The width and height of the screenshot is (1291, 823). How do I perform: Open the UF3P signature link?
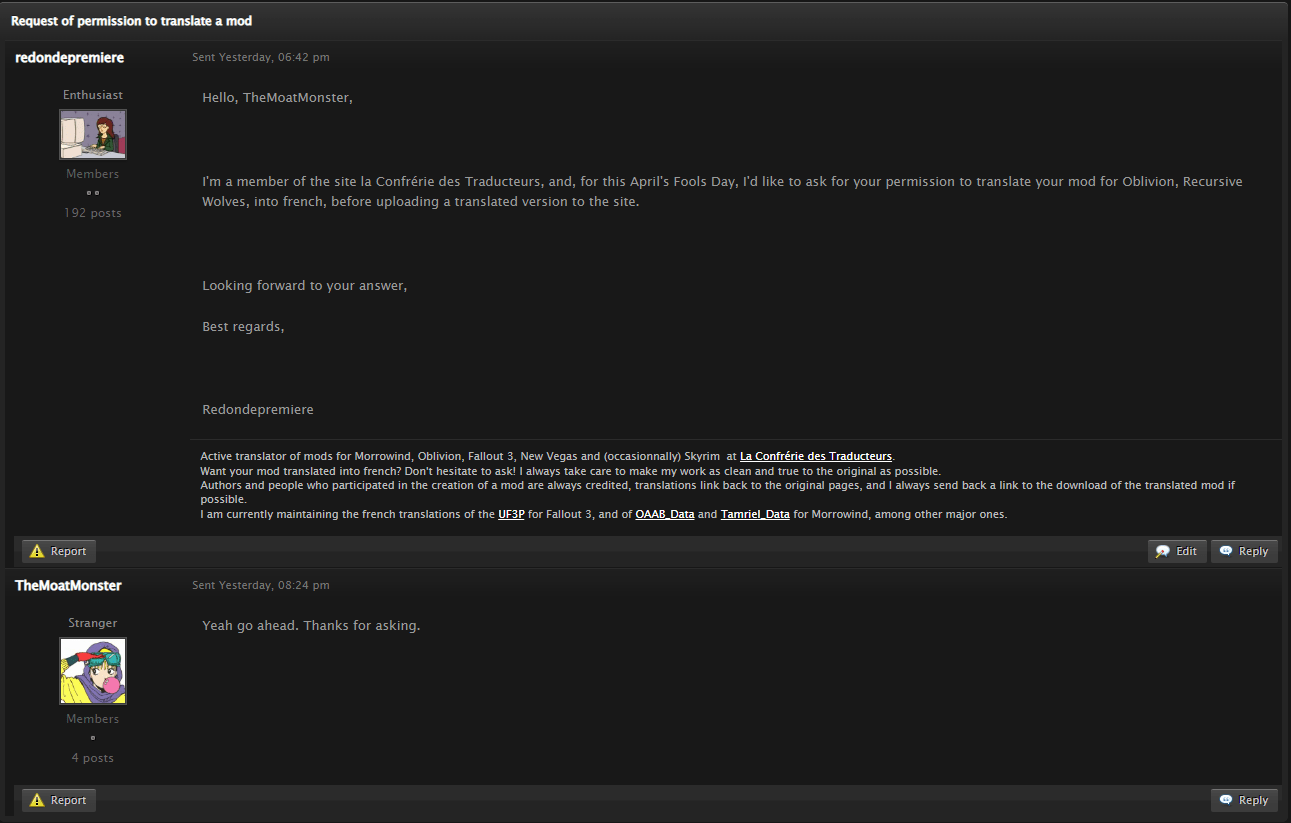click(511, 514)
